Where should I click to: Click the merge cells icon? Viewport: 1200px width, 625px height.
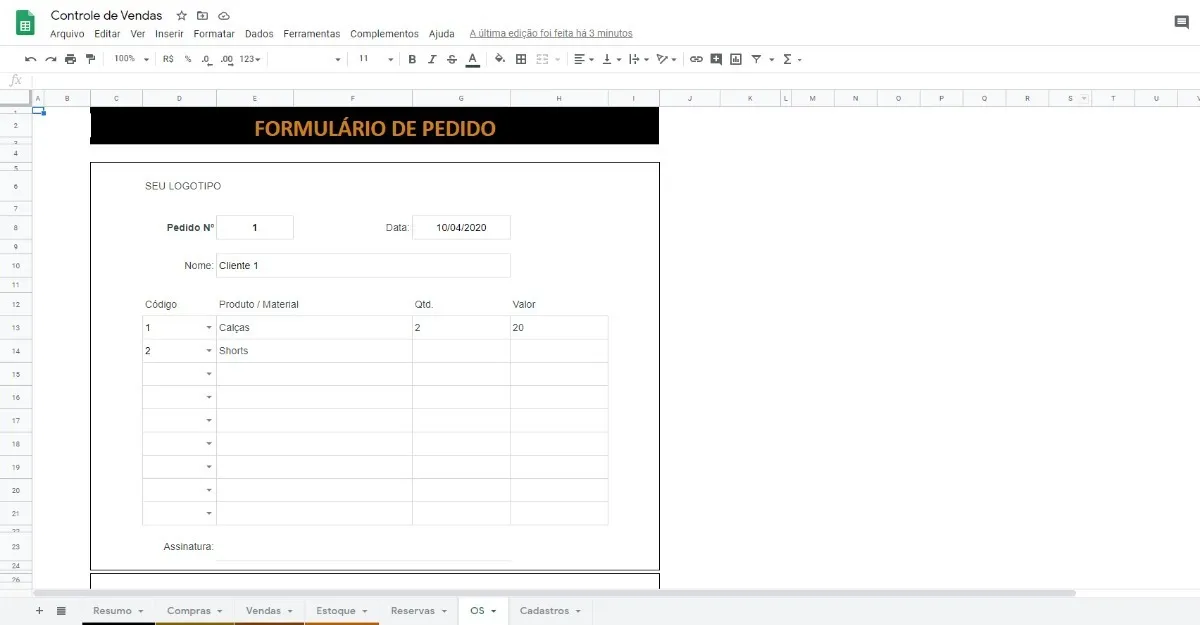coord(542,59)
